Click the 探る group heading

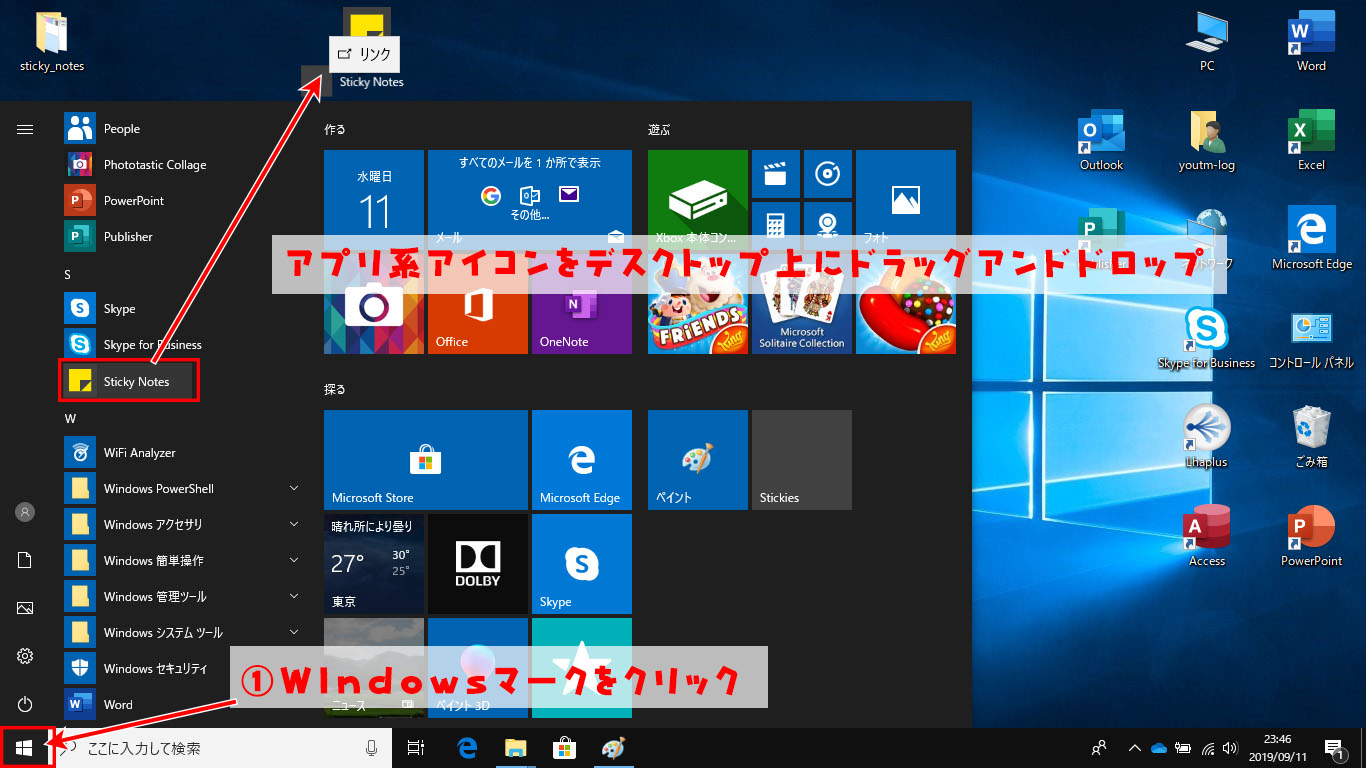(x=335, y=389)
